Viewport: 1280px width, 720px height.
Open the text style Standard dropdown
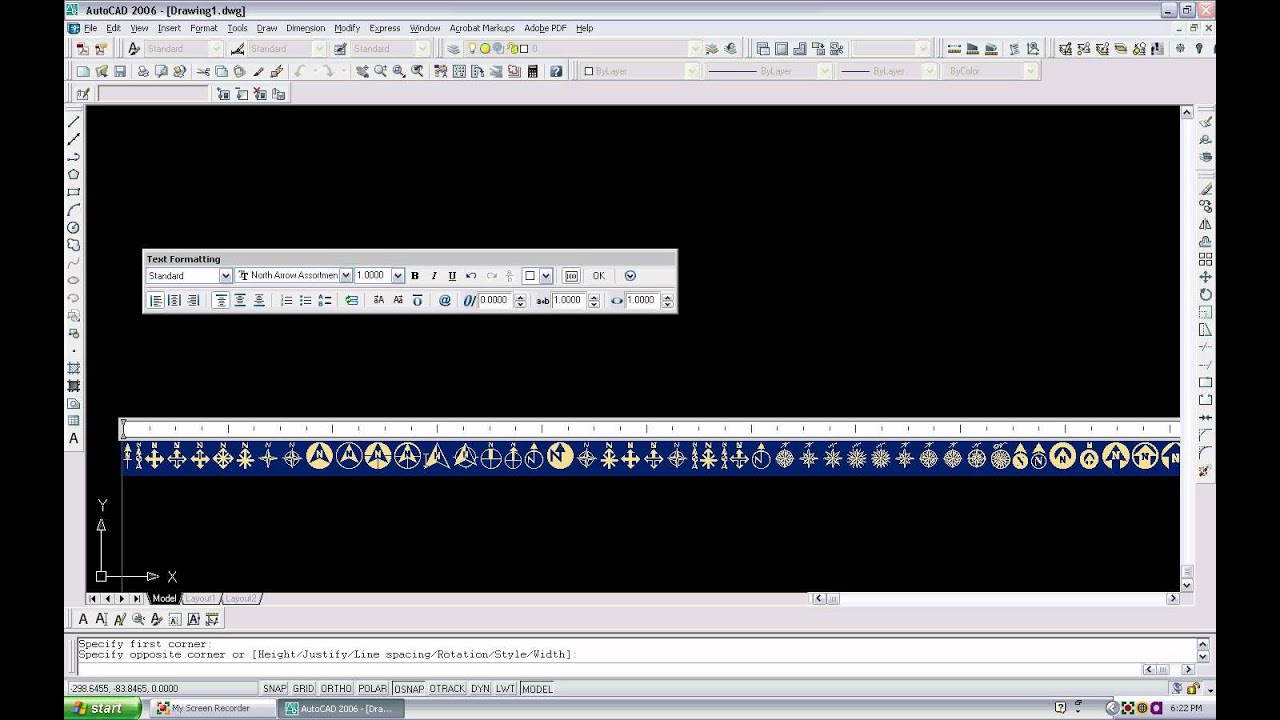[x=225, y=276]
